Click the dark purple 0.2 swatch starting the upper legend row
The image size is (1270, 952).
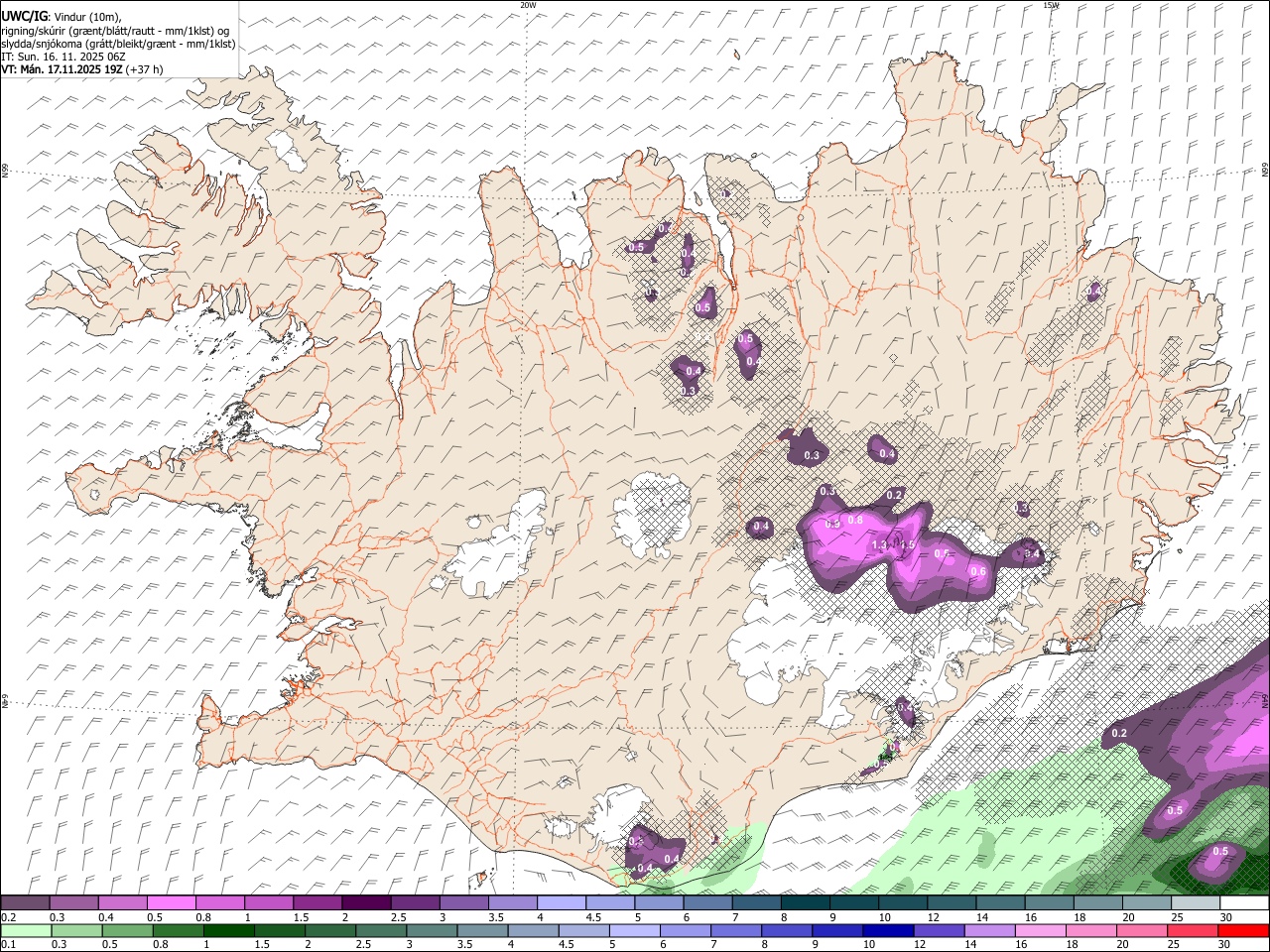point(25,903)
